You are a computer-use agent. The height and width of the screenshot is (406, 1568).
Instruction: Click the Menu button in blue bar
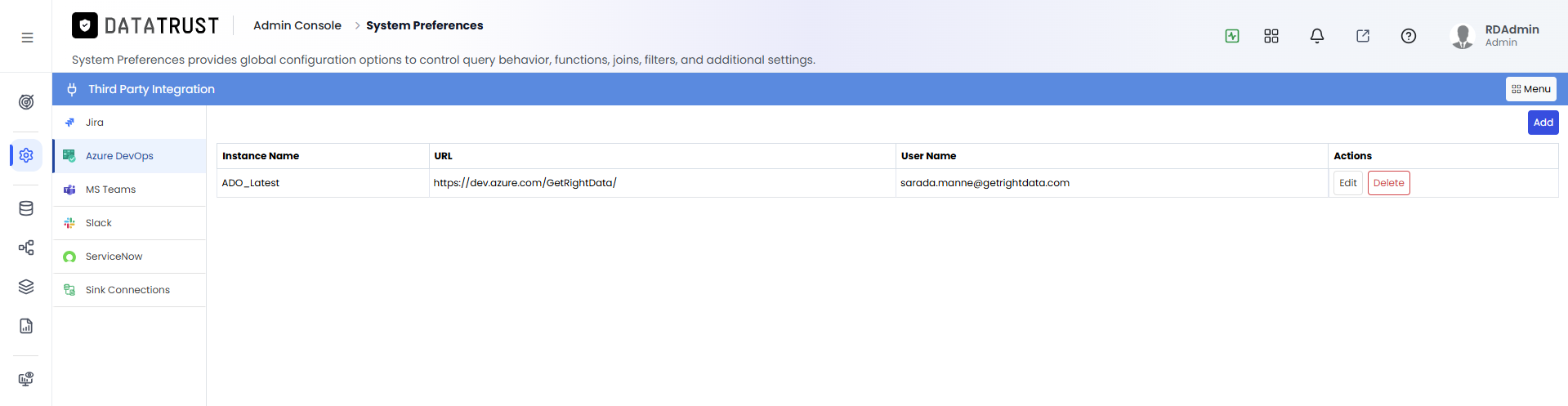(x=1530, y=89)
